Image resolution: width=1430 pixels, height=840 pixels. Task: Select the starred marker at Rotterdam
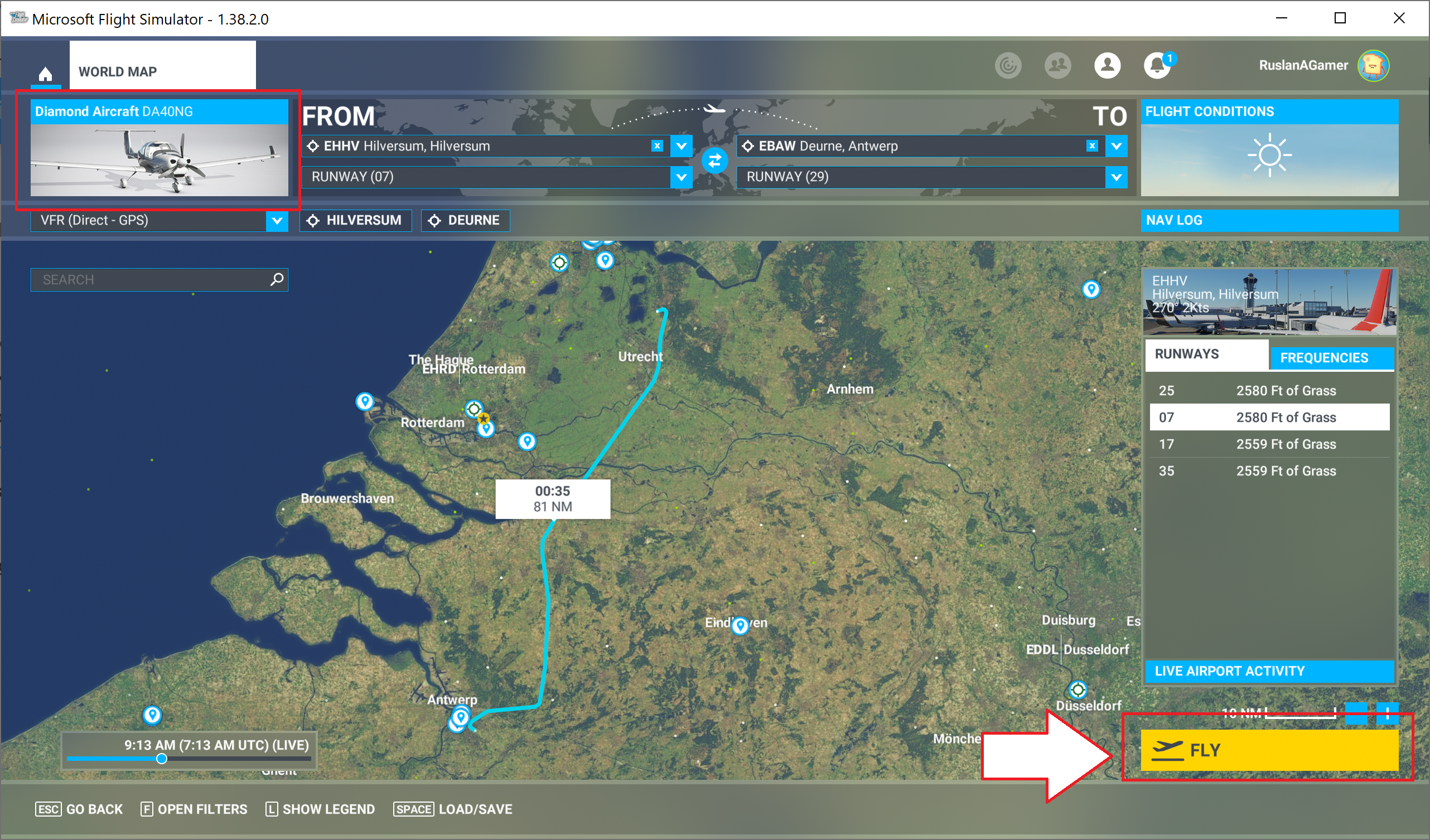coord(483,419)
